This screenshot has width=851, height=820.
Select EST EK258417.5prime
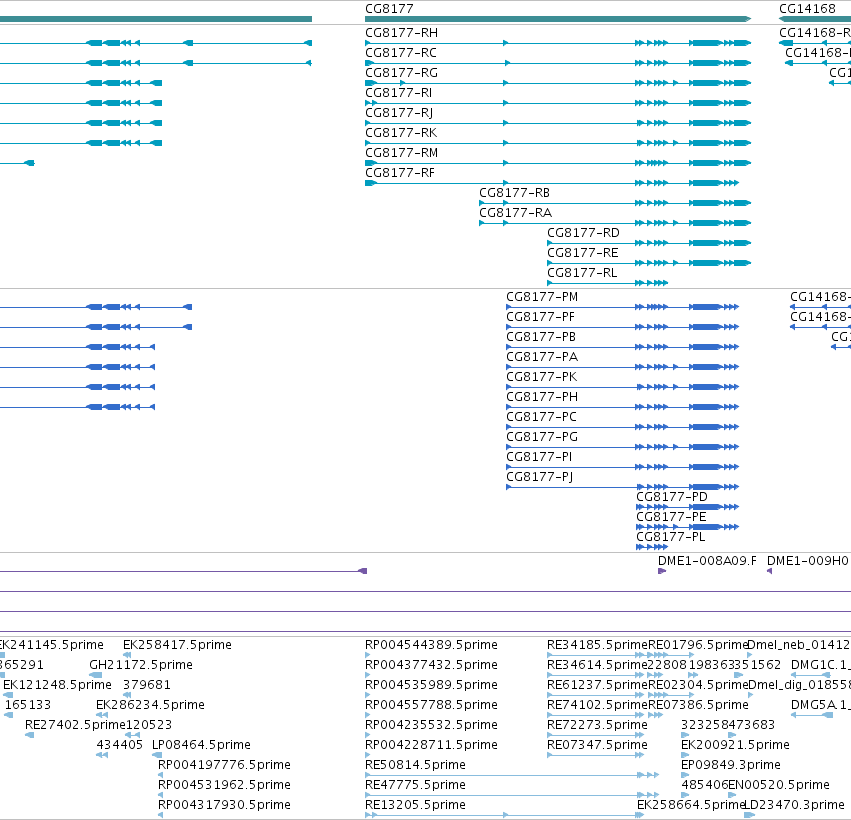(177, 645)
